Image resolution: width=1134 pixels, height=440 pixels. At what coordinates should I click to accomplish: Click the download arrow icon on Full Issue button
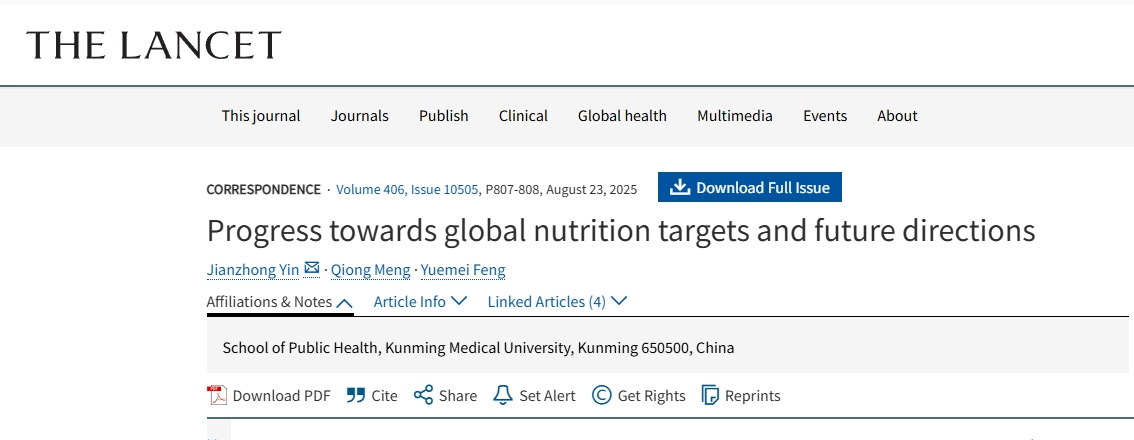[680, 187]
